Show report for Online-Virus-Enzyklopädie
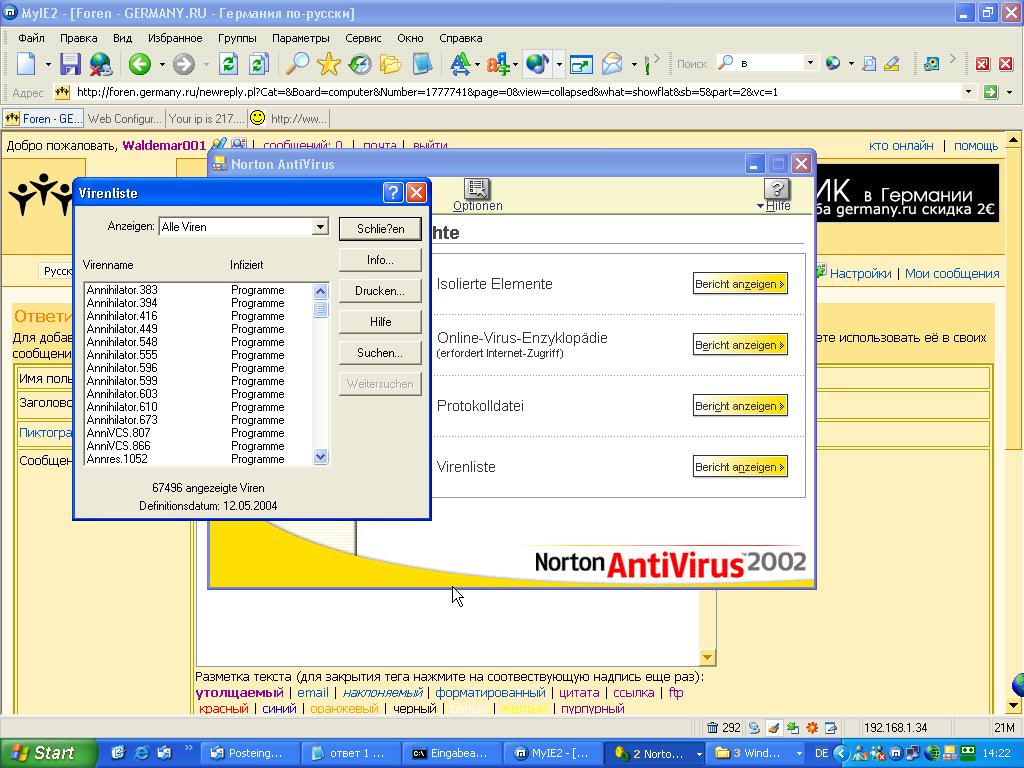The height and width of the screenshot is (768, 1024). pos(740,345)
